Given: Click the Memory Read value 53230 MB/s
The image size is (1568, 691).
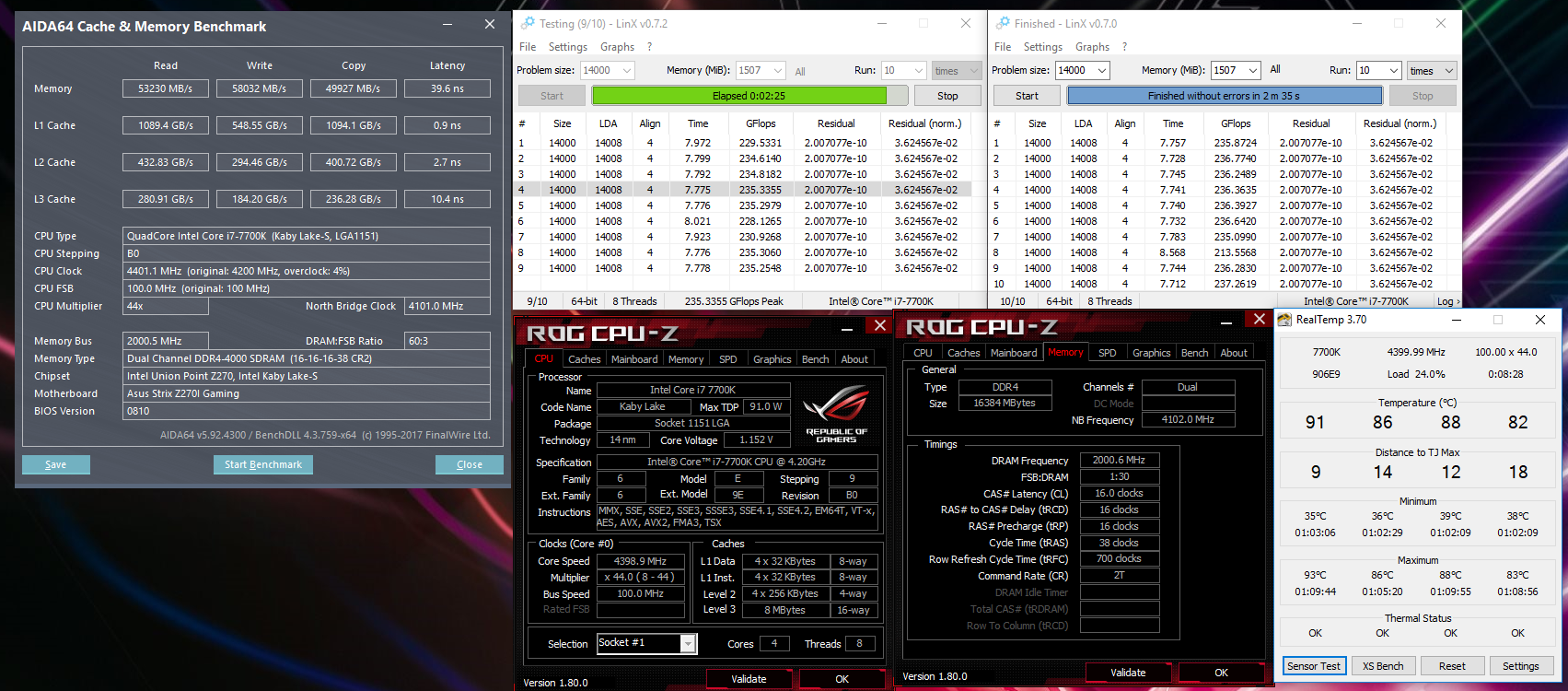Looking at the screenshot, I should [x=166, y=88].
